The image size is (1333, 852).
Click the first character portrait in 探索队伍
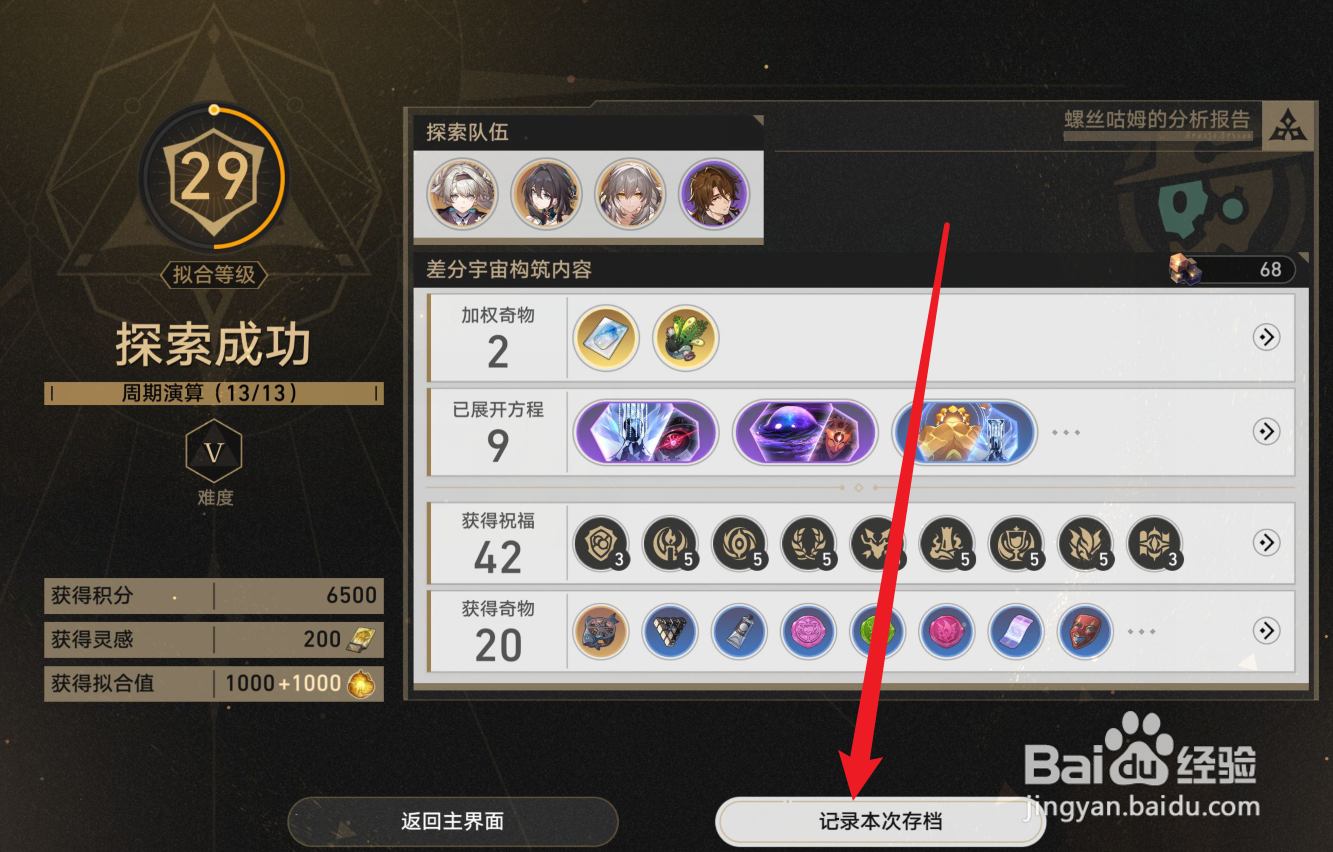(x=461, y=193)
